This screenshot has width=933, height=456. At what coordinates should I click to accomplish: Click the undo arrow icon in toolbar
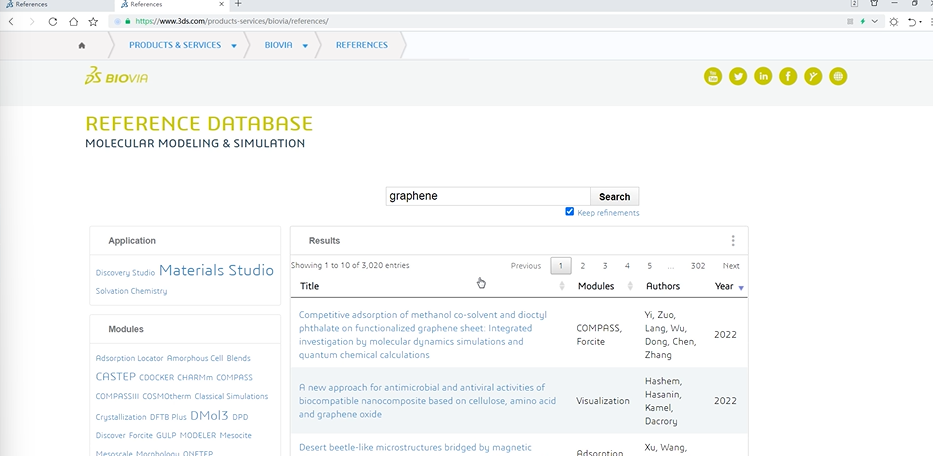coord(912,21)
